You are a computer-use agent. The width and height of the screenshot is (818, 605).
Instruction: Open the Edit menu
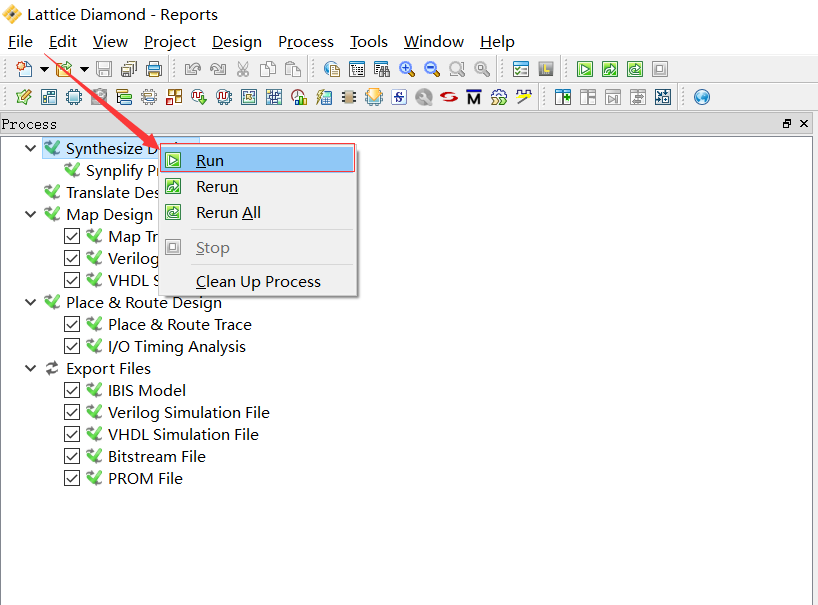pos(63,42)
